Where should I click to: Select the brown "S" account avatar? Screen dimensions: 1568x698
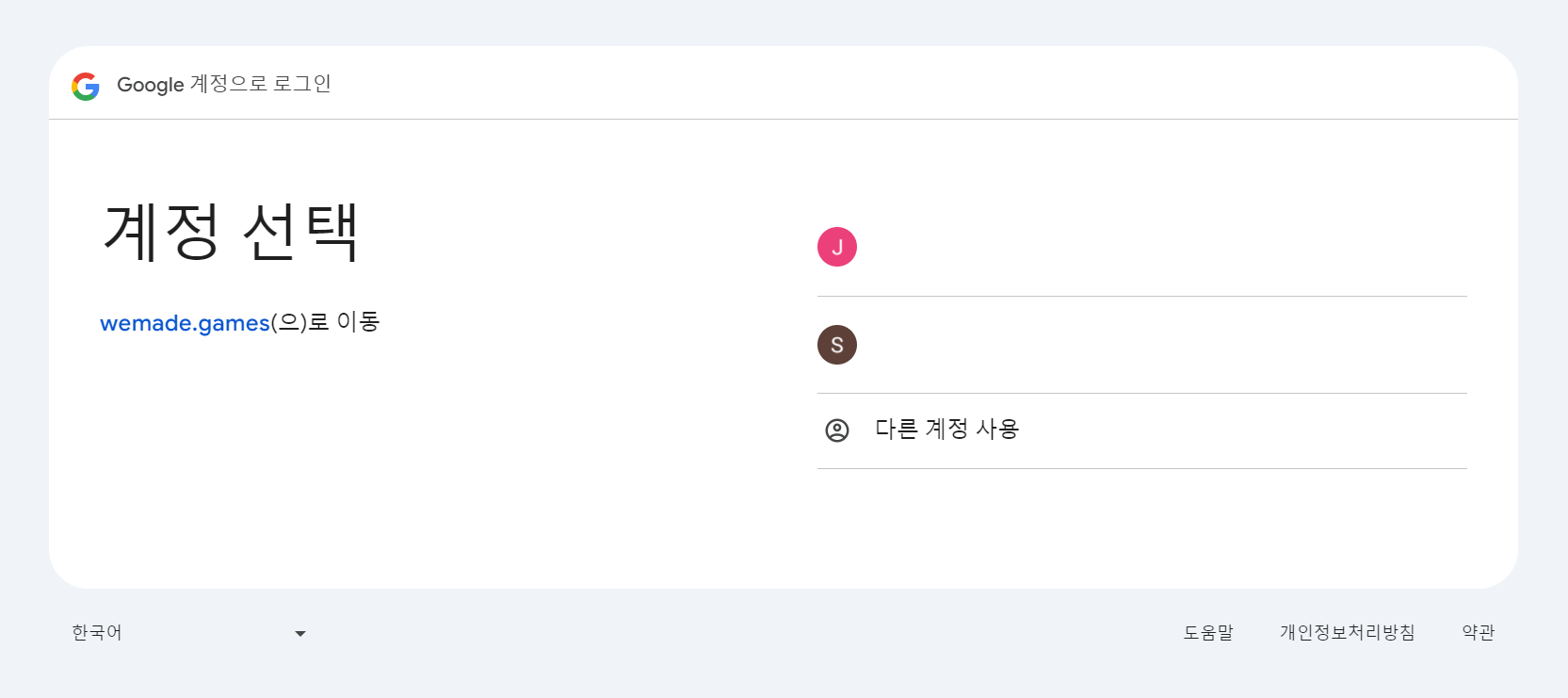click(836, 344)
